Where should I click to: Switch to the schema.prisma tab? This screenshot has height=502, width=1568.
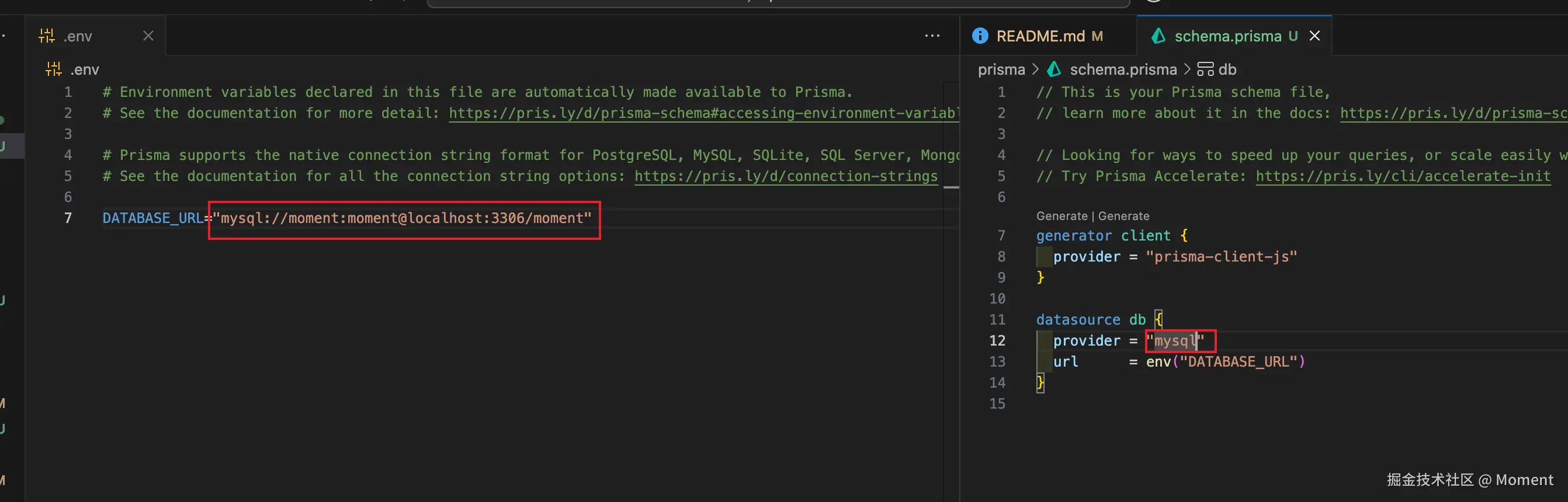1227,36
